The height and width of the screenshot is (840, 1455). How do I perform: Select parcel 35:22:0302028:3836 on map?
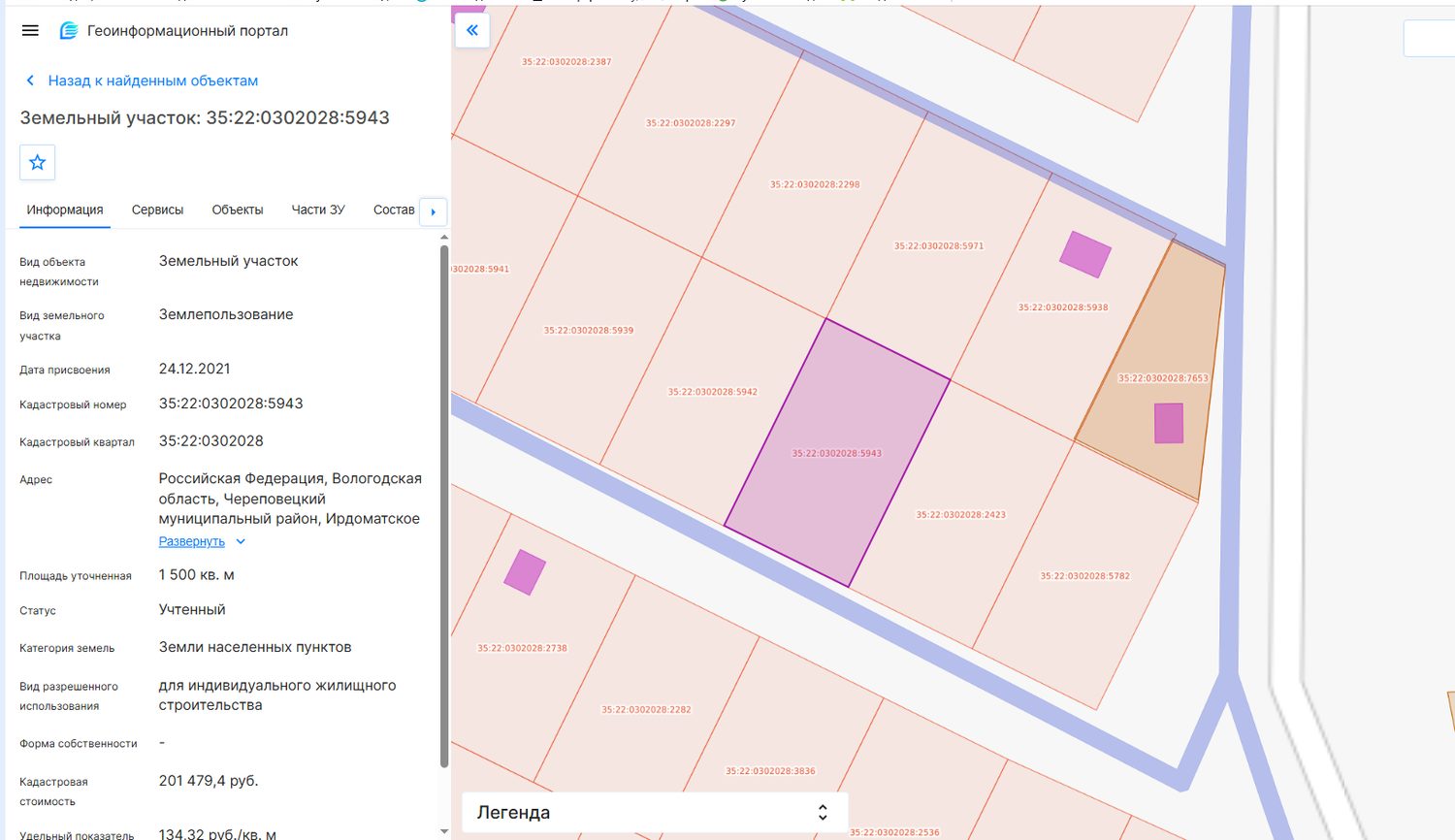tap(770, 771)
